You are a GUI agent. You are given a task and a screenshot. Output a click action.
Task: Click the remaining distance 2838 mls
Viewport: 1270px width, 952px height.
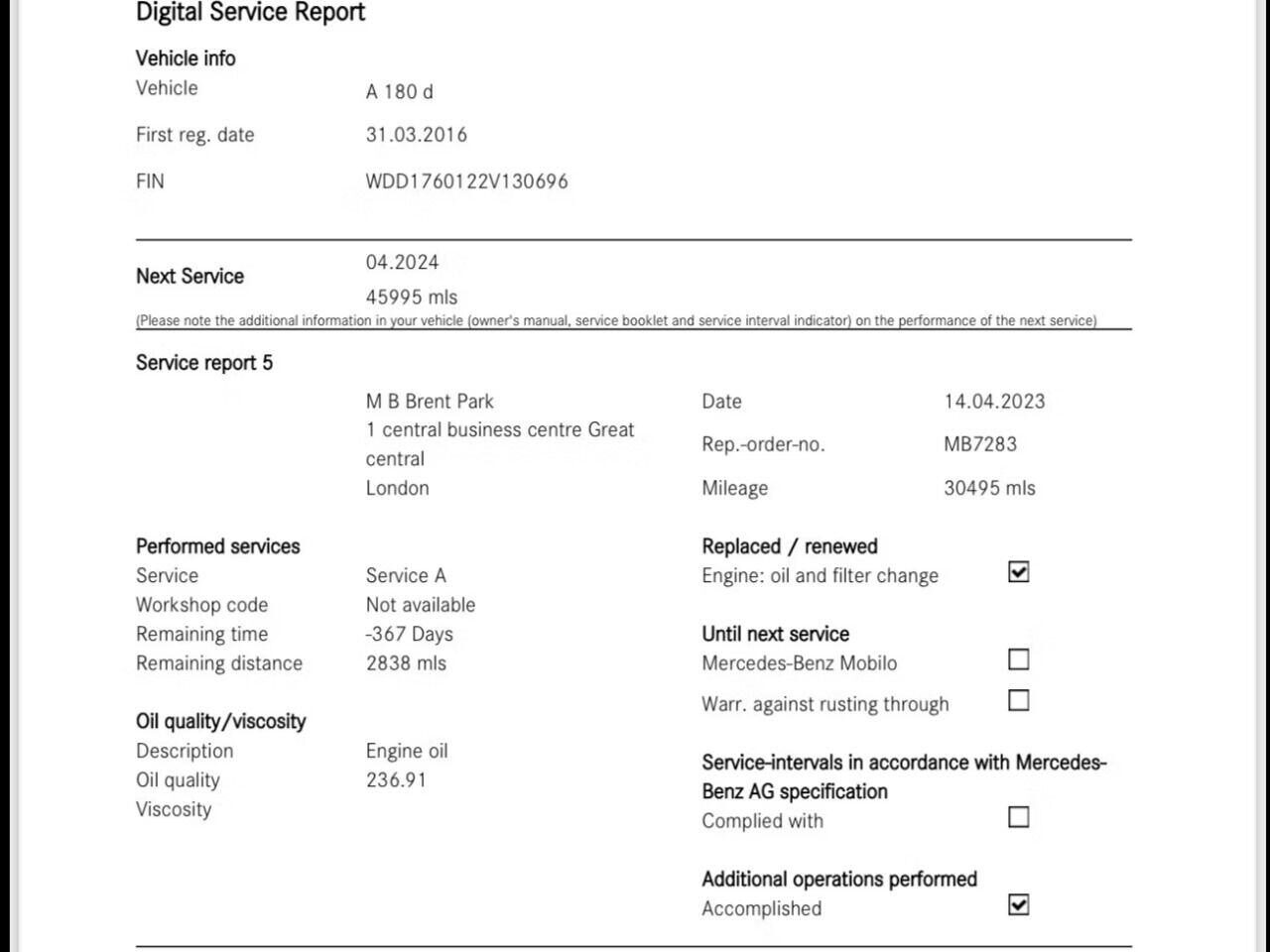(x=406, y=663)
